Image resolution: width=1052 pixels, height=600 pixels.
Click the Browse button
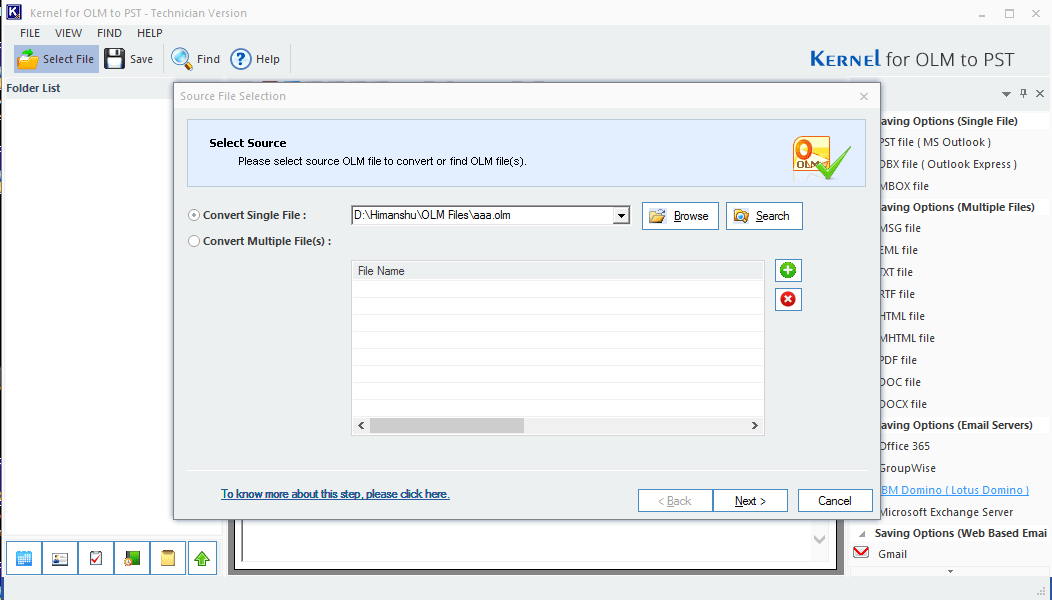[680, 216]
